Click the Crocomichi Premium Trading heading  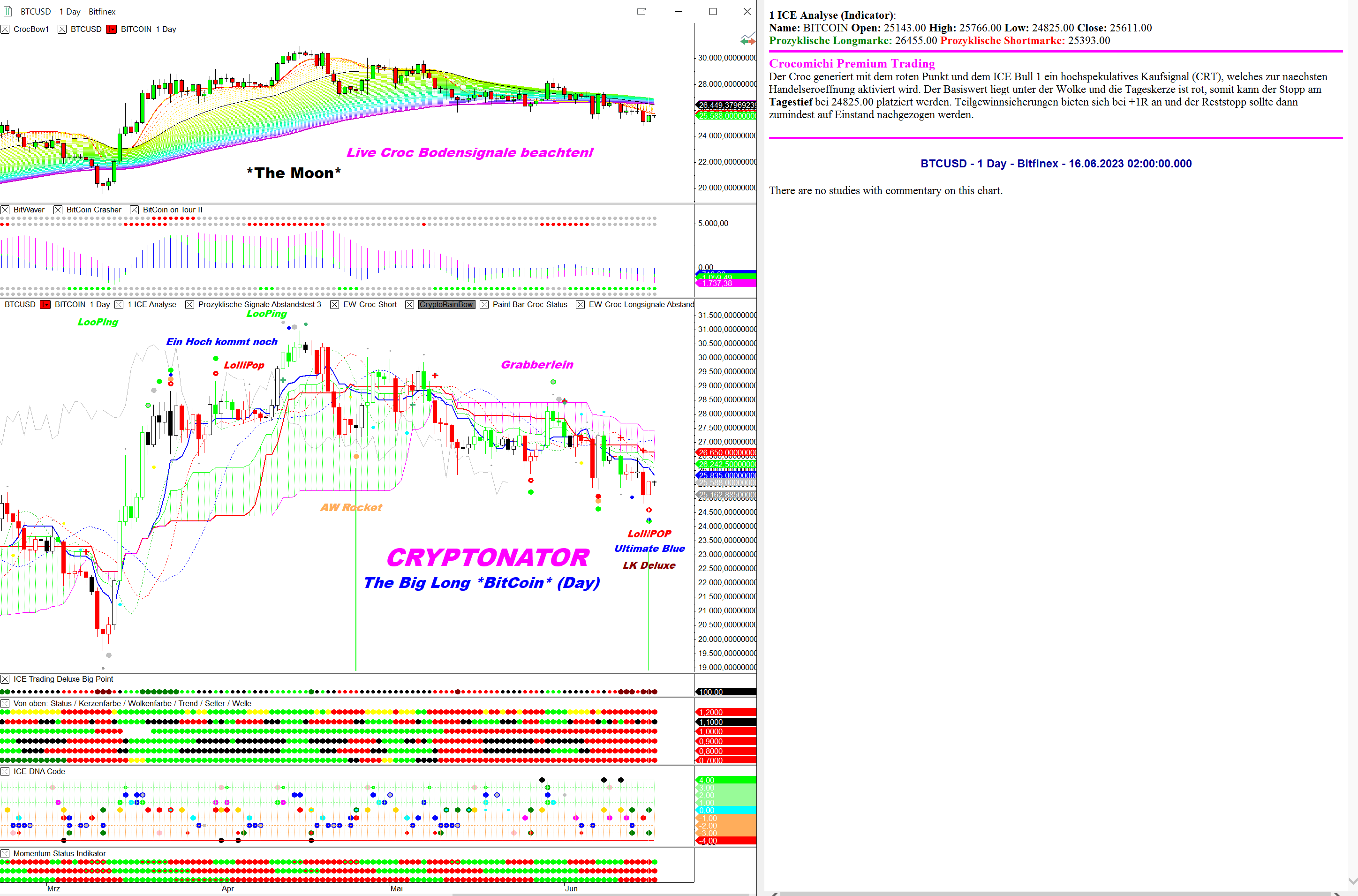pos(852,63)
